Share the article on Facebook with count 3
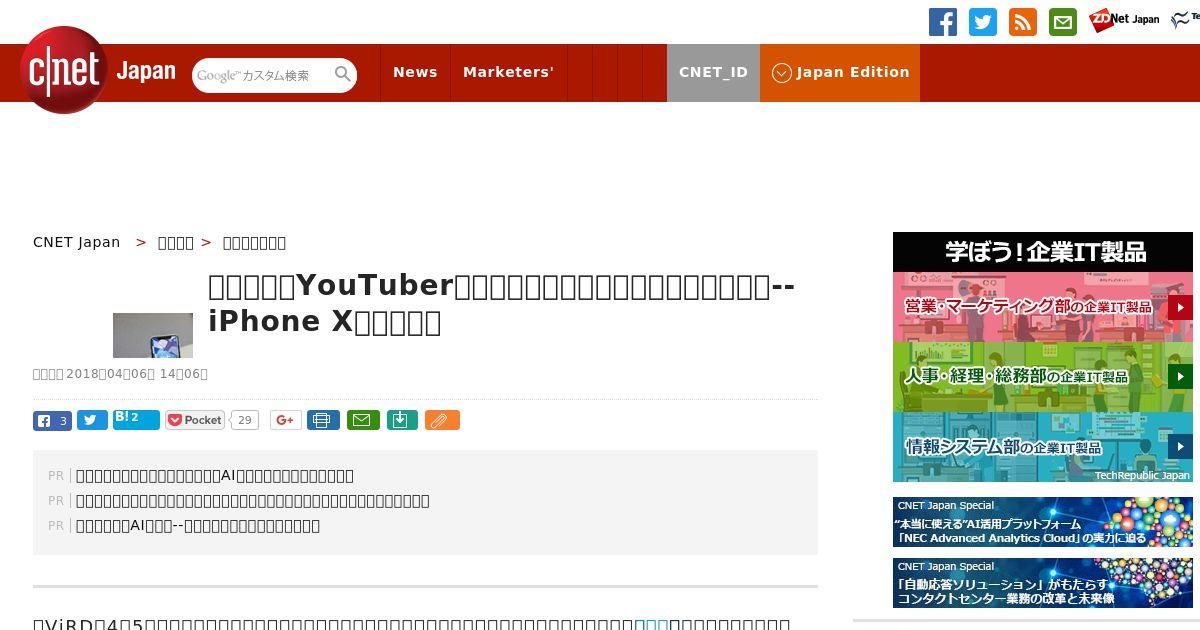Screen dimensions: 1200x630 point(52,420)
